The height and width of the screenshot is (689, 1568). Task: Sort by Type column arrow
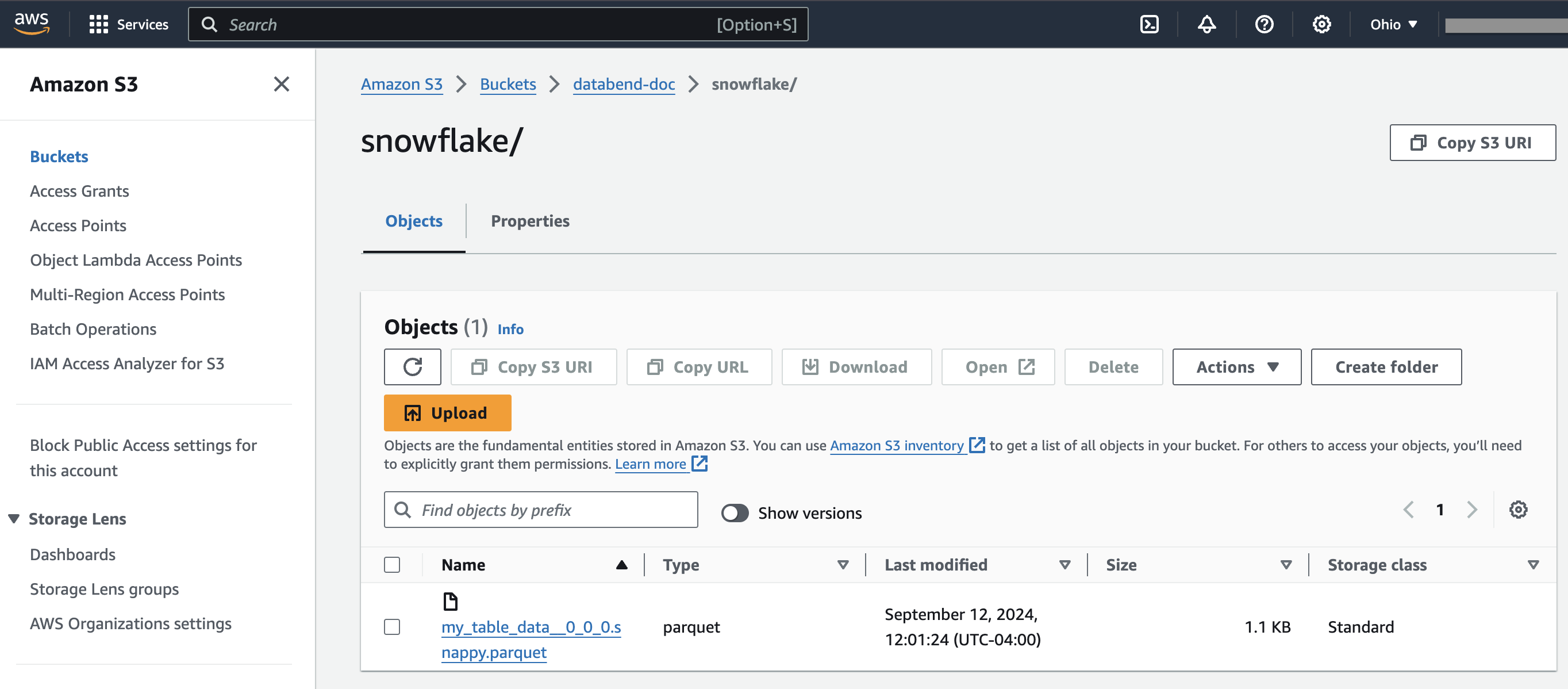843,565
